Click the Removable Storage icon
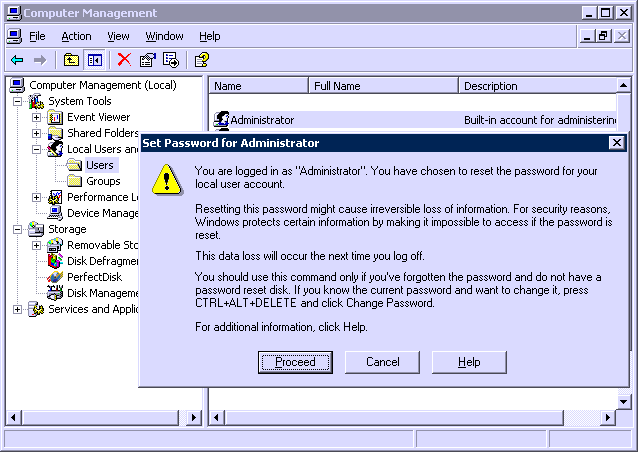The height and width of the screenshot is (452, 638). tap(55, 245)
